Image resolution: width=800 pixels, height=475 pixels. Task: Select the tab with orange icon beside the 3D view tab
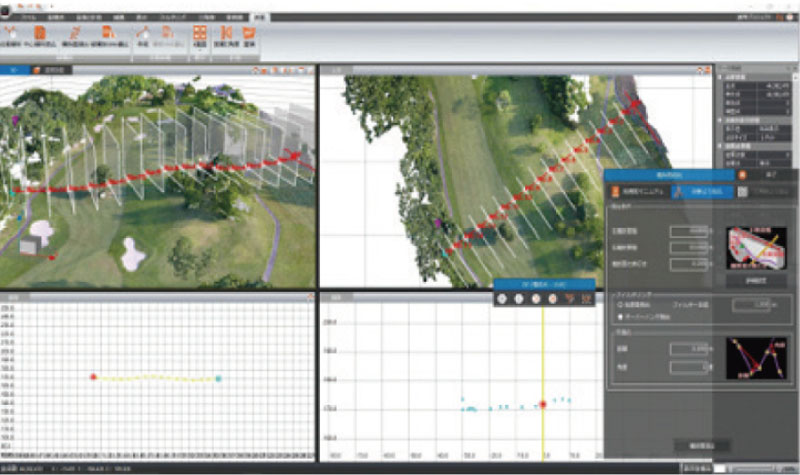[x=52, y=70]
